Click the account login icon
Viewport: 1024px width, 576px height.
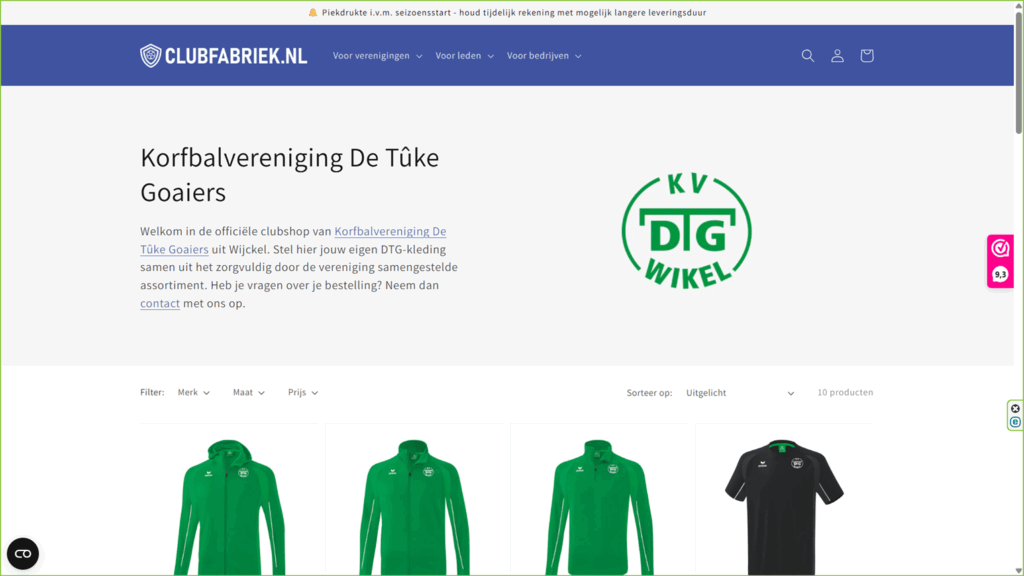[837, 56]
